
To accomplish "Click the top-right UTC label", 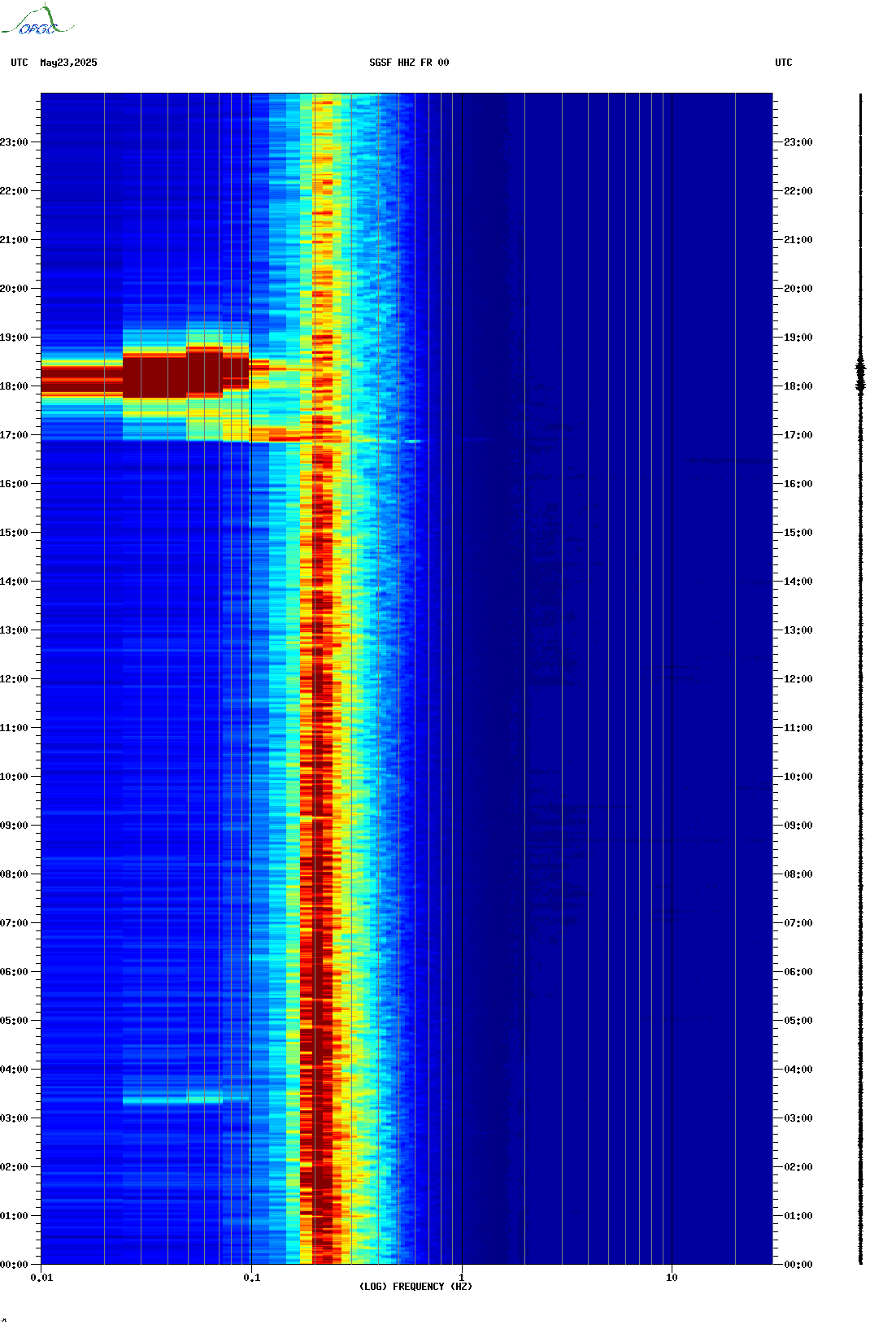I will click(x=784, y=63).
